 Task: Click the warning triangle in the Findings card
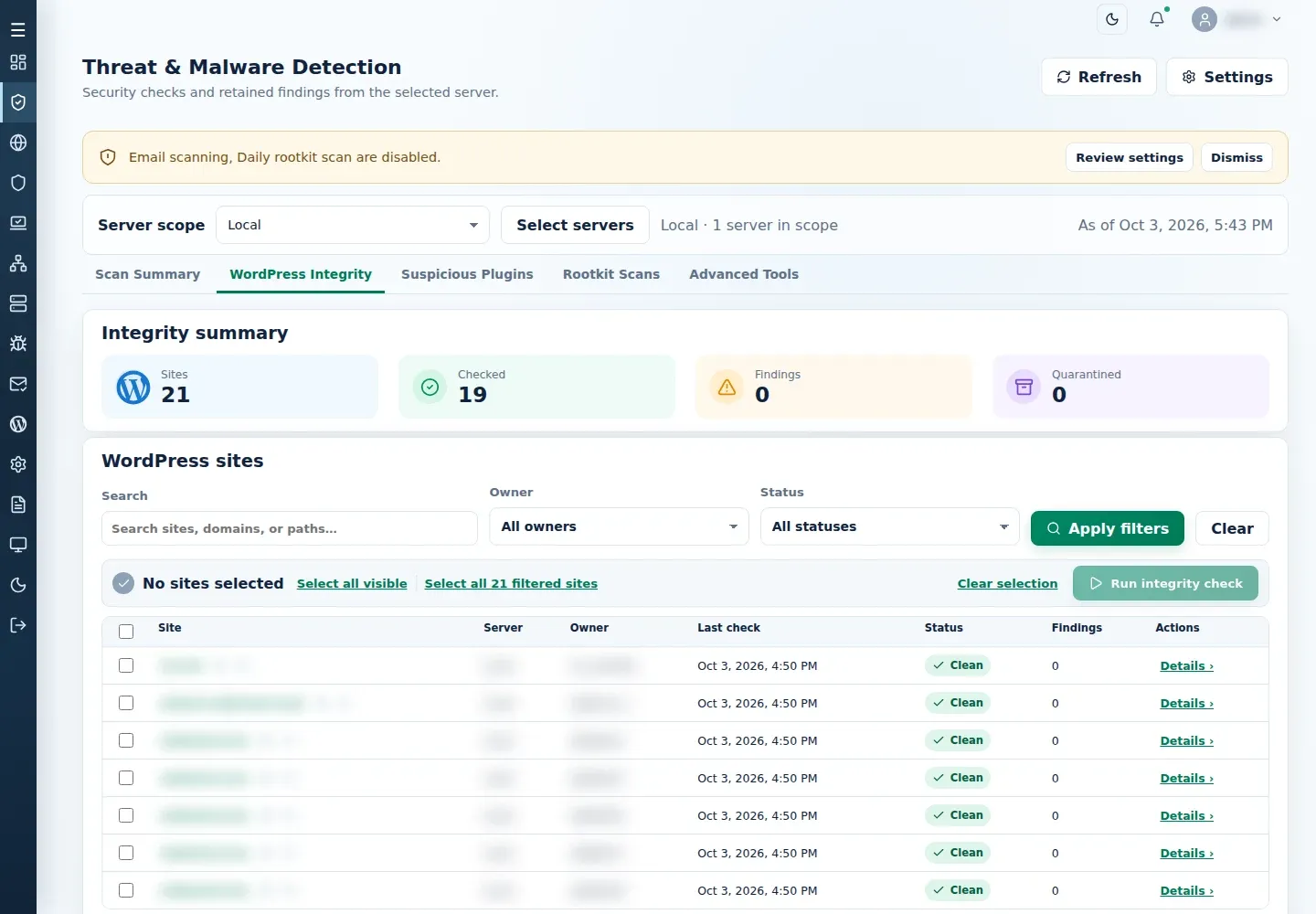tap(727, 388)
